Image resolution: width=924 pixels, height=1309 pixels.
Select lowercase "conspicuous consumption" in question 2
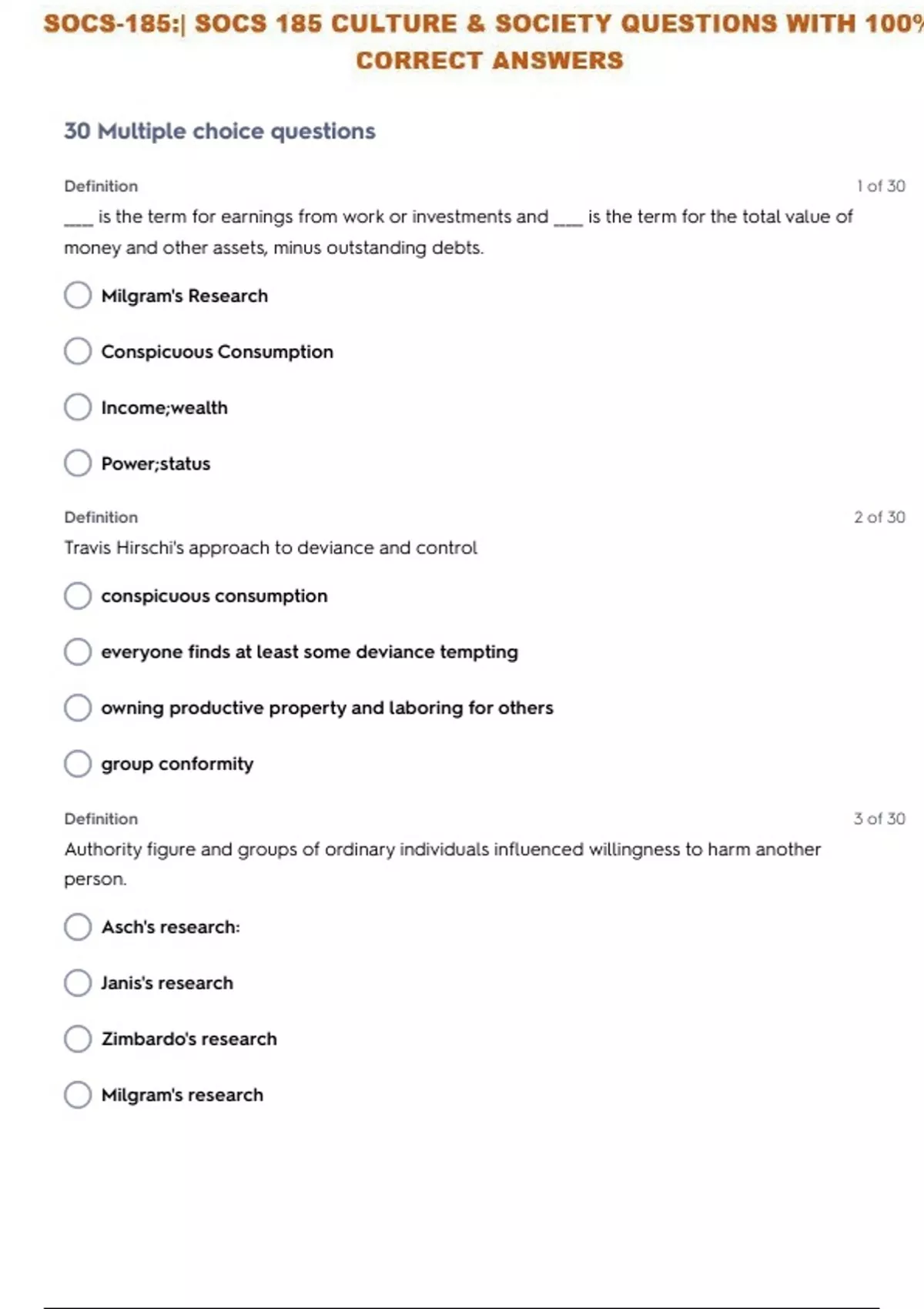coord(78,596)
